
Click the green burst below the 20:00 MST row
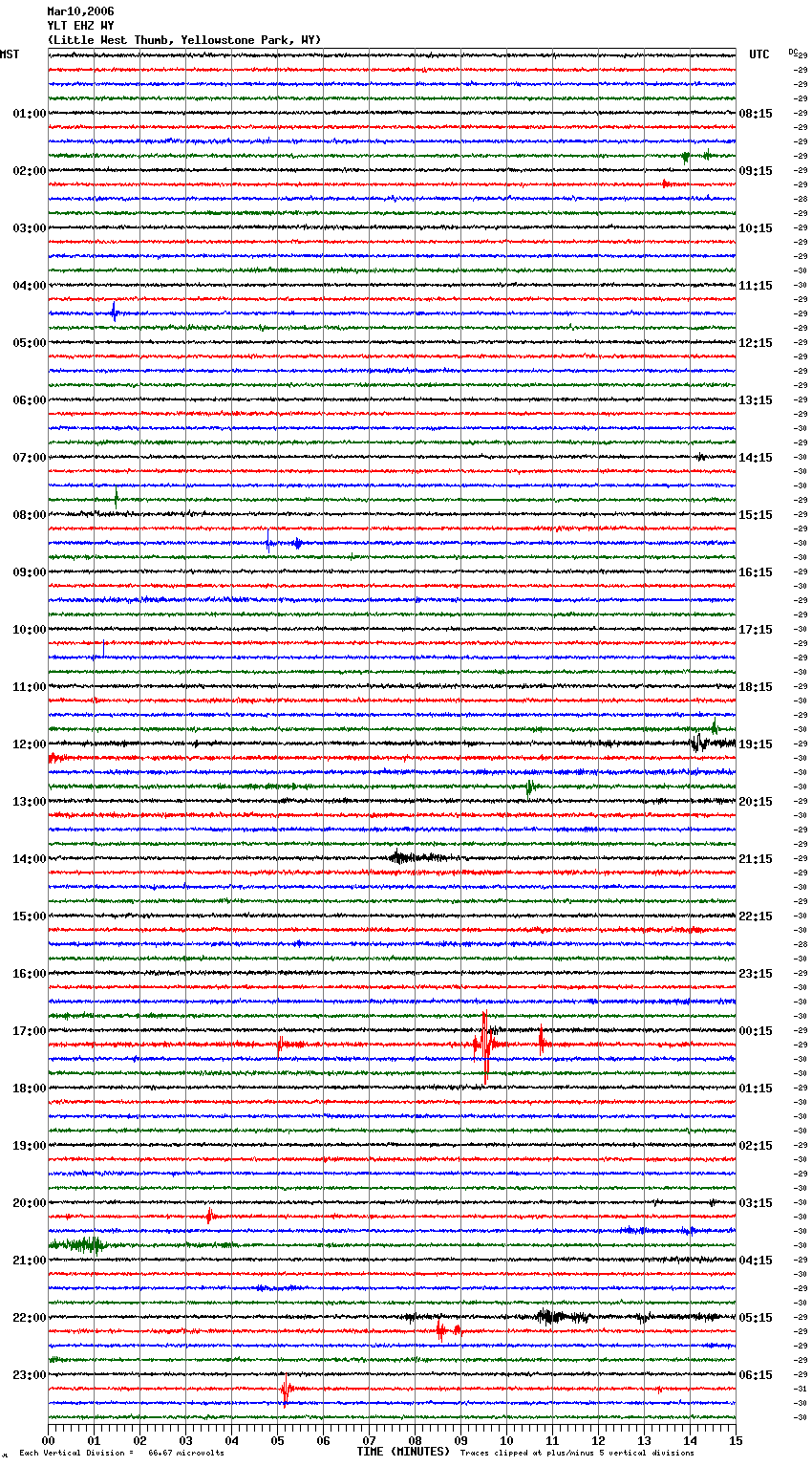tap(76, 1244)
